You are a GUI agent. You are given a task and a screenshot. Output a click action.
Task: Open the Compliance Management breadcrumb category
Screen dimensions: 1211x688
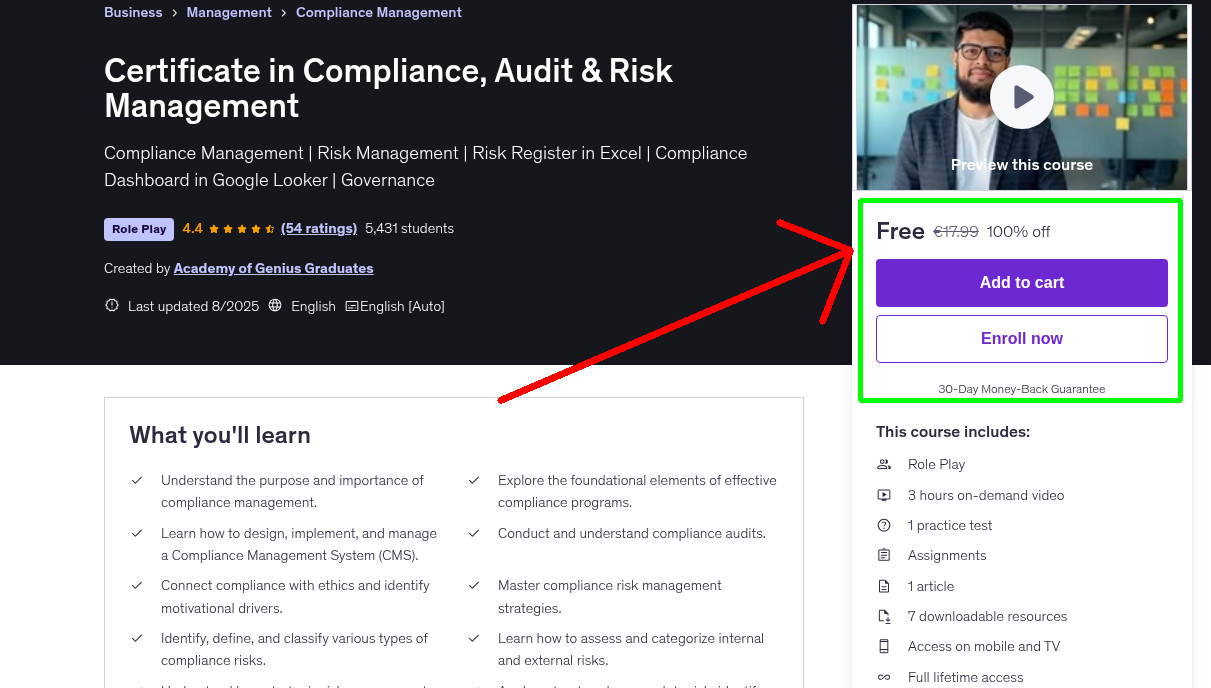click(378, 12)
